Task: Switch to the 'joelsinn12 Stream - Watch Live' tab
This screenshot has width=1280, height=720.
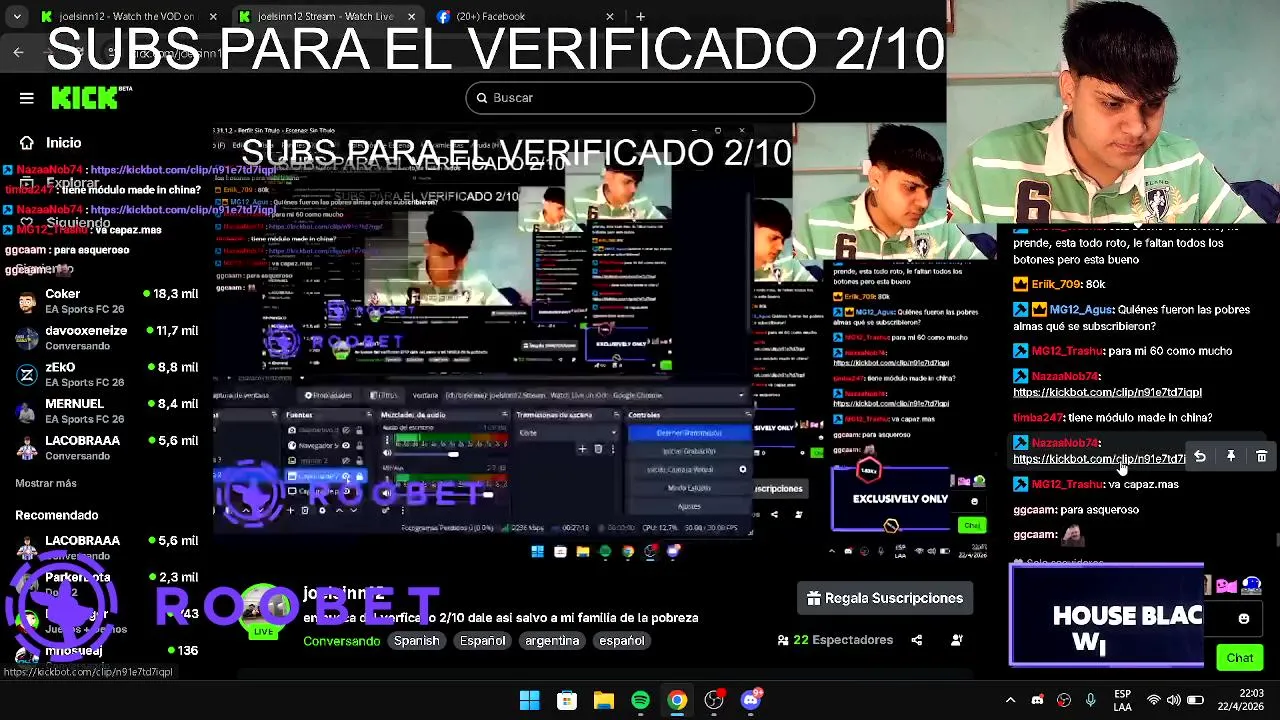Action: pyautogui.click(x=327, y=16)
